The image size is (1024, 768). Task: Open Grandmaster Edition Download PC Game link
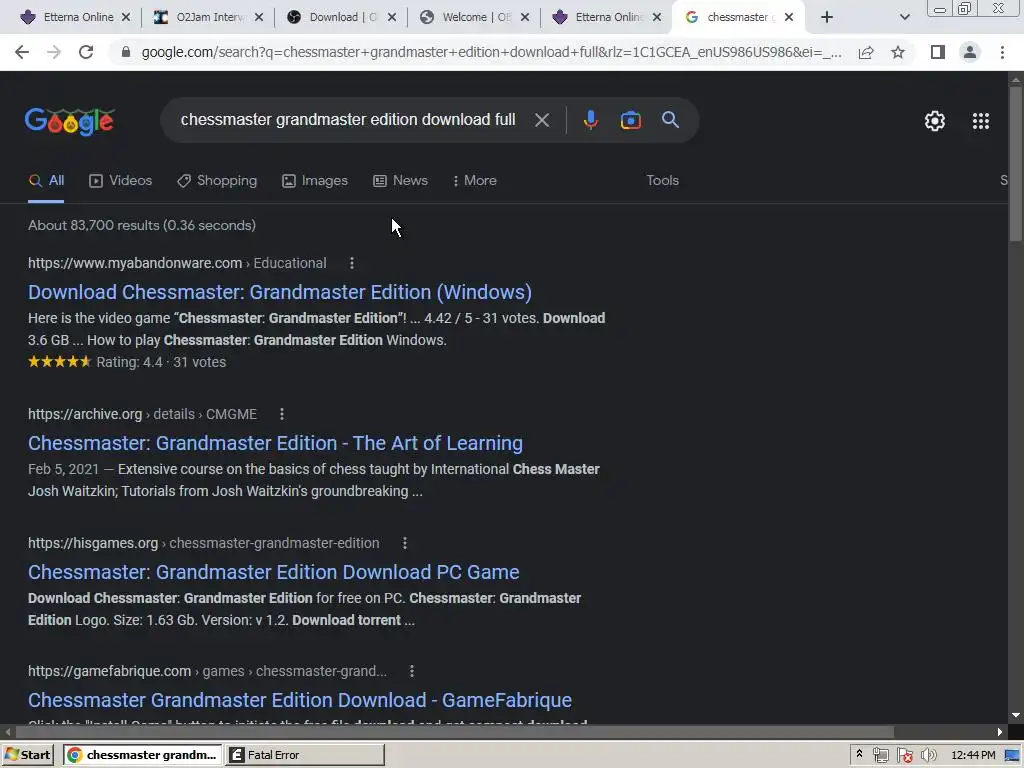(274, 572)
